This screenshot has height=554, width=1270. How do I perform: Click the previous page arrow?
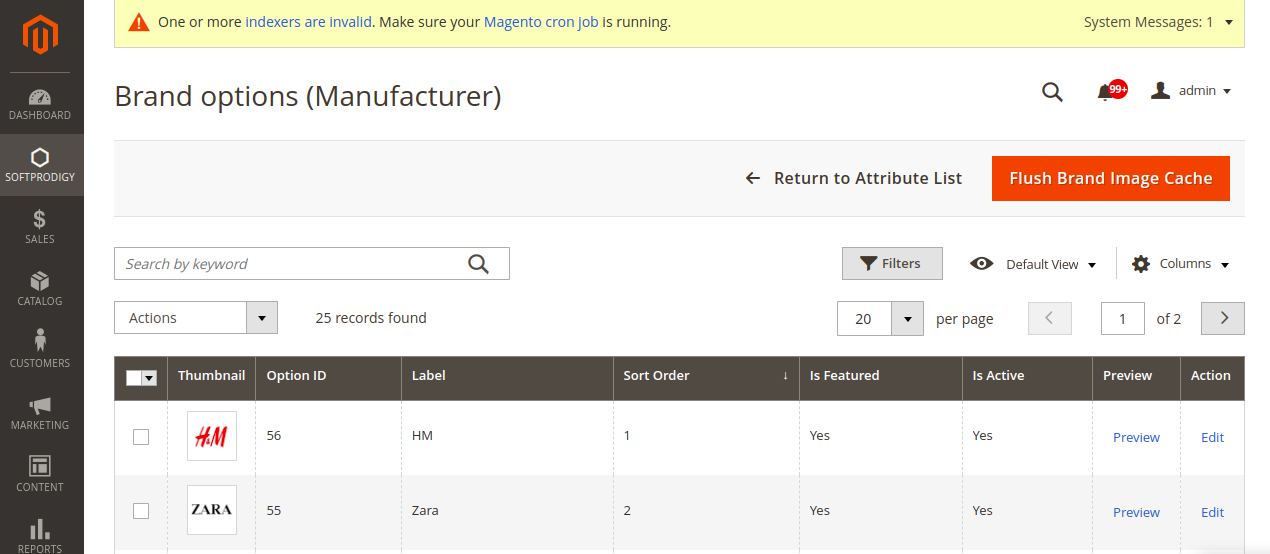point(1049,318)
